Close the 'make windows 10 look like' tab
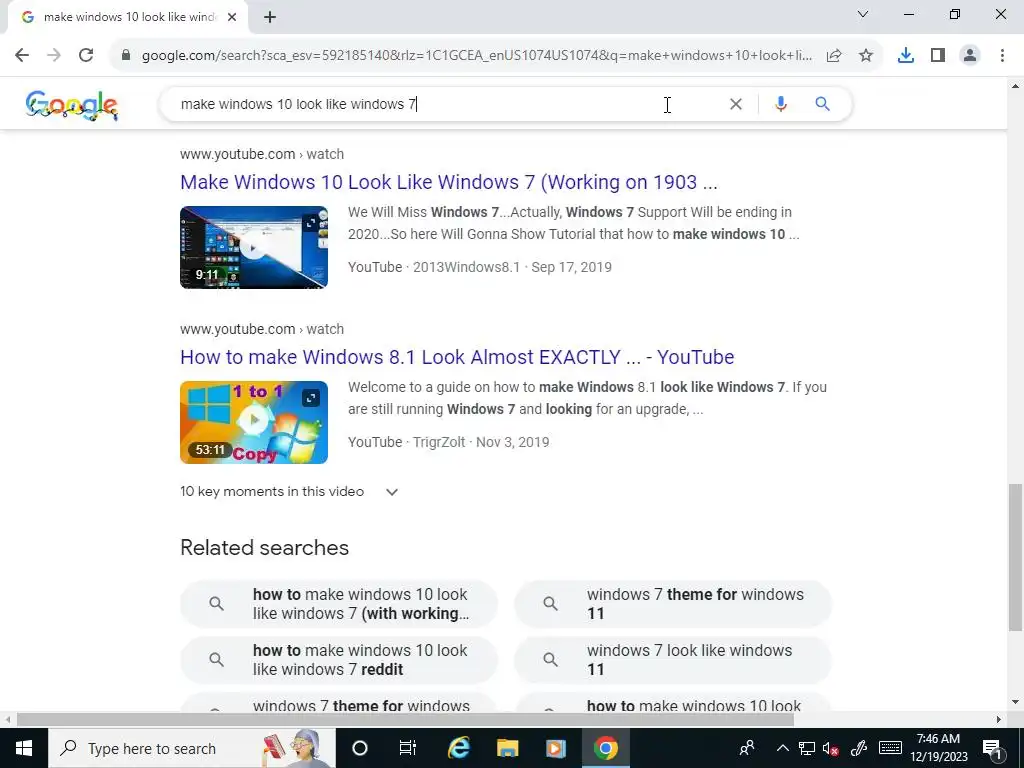Viewport: 1024px width, 768px height. (x=232, y=18)
